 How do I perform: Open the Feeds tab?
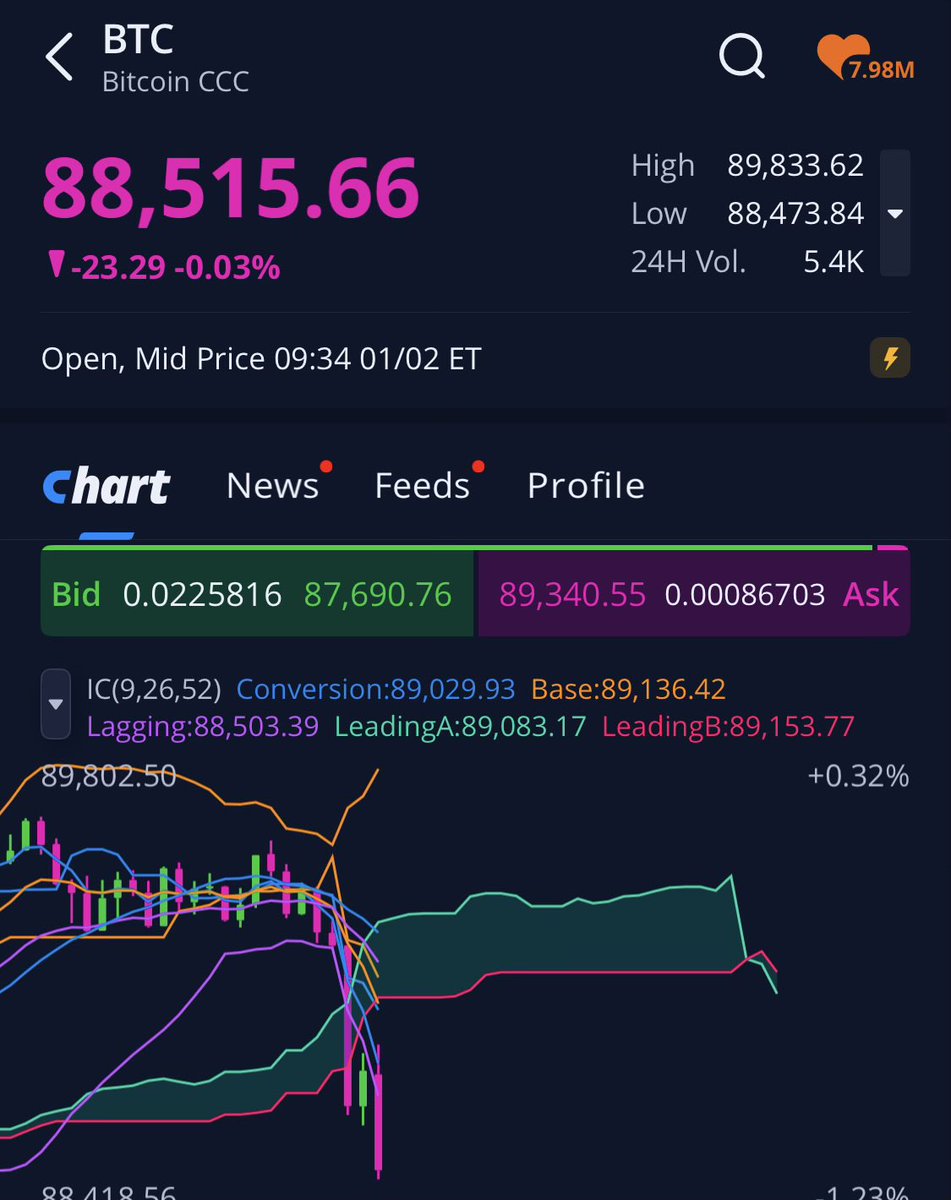[422, 485]
